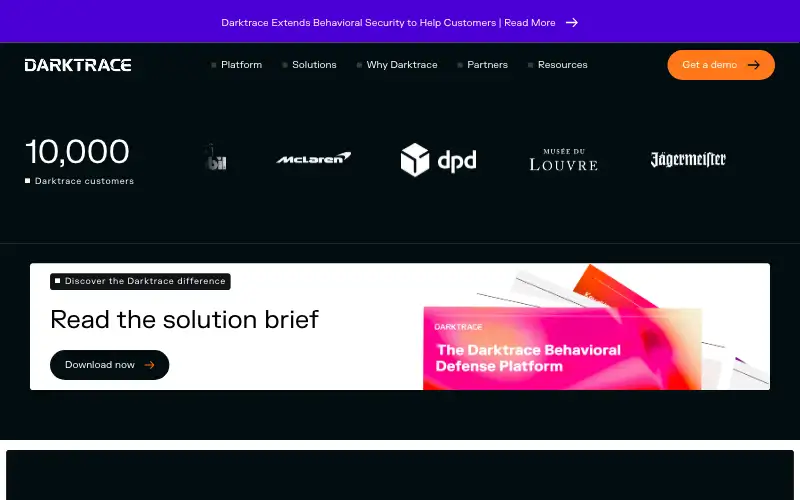Click the Read the solution brief heading
800x500 pixels.
(x=184, y=320)
